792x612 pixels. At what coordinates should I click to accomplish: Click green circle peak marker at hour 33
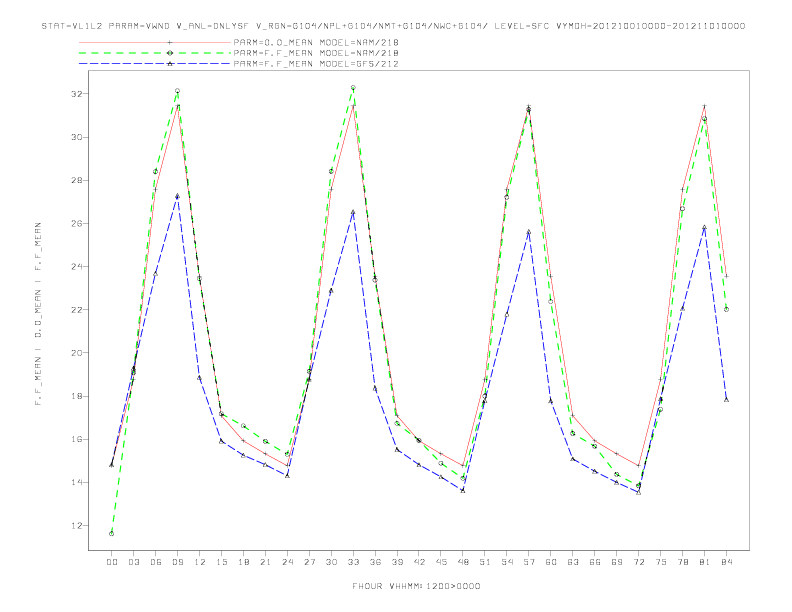coord(353,88)
